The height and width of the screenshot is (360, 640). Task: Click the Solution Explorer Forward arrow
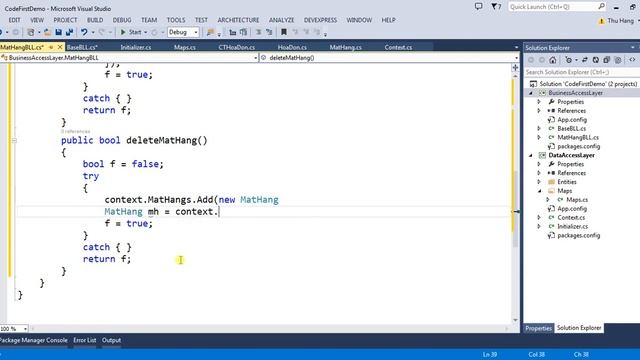point(542,60)
